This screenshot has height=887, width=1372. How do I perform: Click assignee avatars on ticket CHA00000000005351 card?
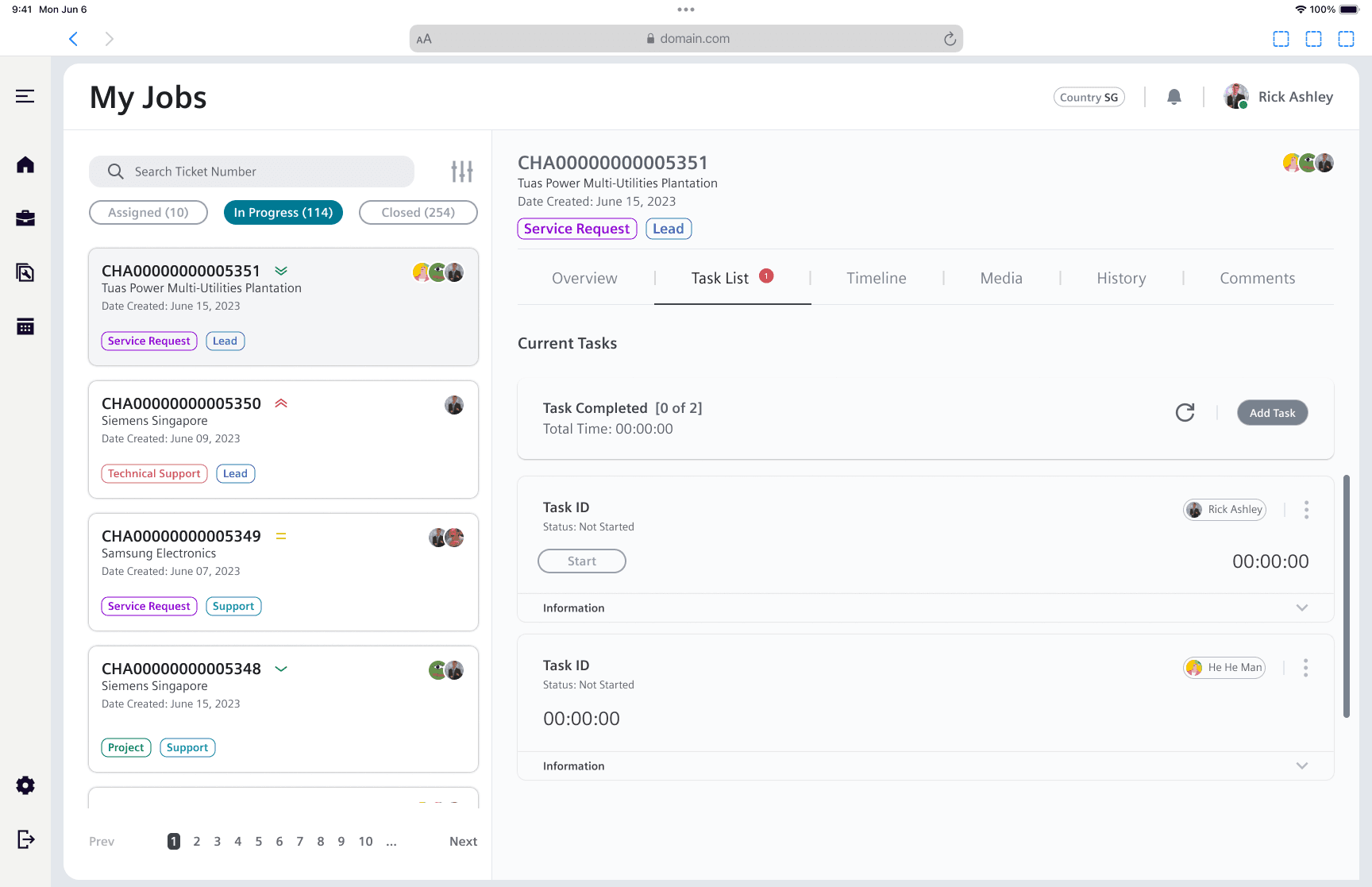point(438,272)
